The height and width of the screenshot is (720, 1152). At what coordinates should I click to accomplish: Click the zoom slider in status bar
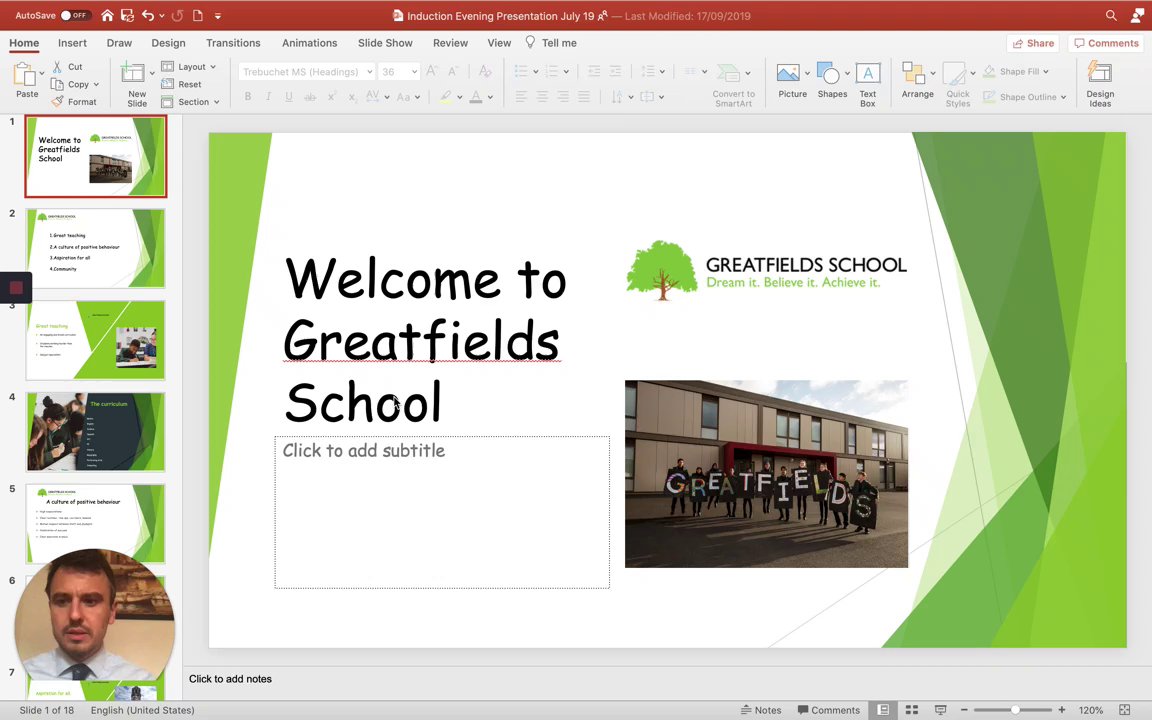[1012, 710]
